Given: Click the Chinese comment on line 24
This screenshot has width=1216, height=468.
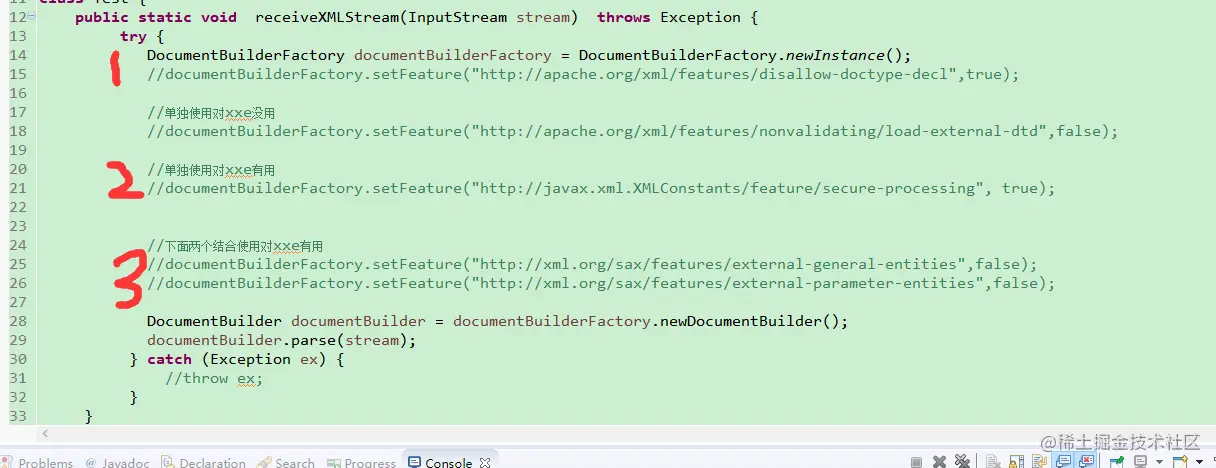Looking at the screenshot, I should pos(235,246).
